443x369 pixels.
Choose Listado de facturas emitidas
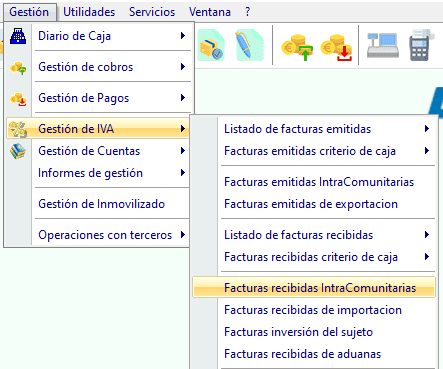(x=314, y=129)
